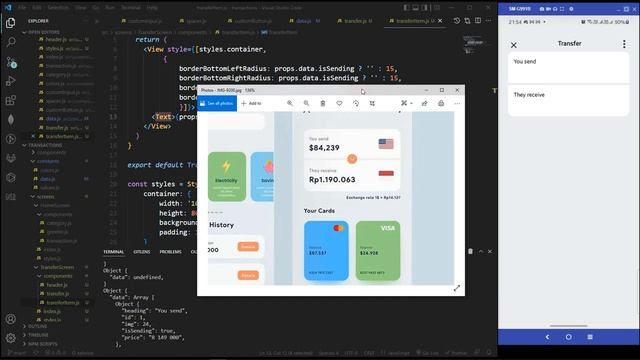Open three-dot menu on Transfer screen
Viewport: 640px width, 360px height.
tap(624, 44)
